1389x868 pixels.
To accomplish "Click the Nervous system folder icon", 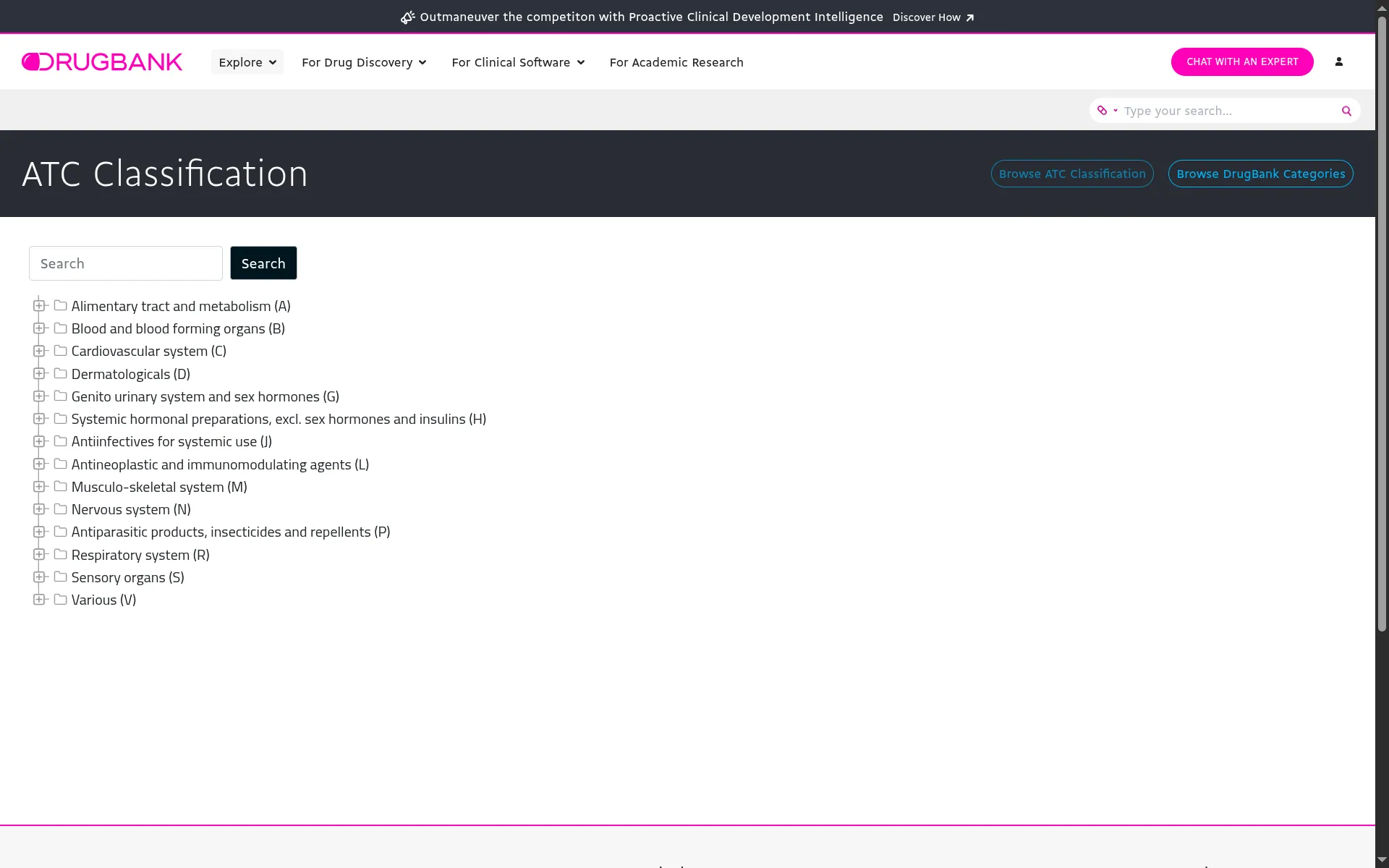I will click(61, 509).
